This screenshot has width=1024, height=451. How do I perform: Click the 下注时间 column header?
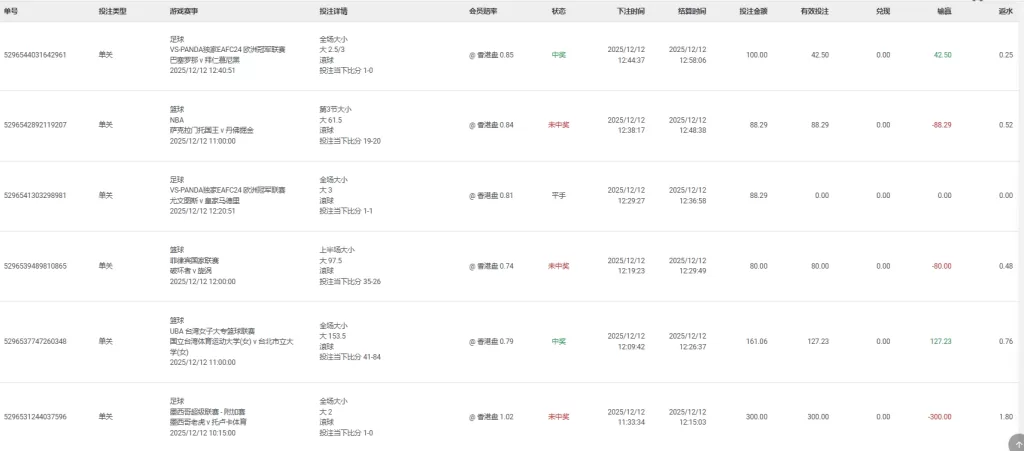(631, 11)
